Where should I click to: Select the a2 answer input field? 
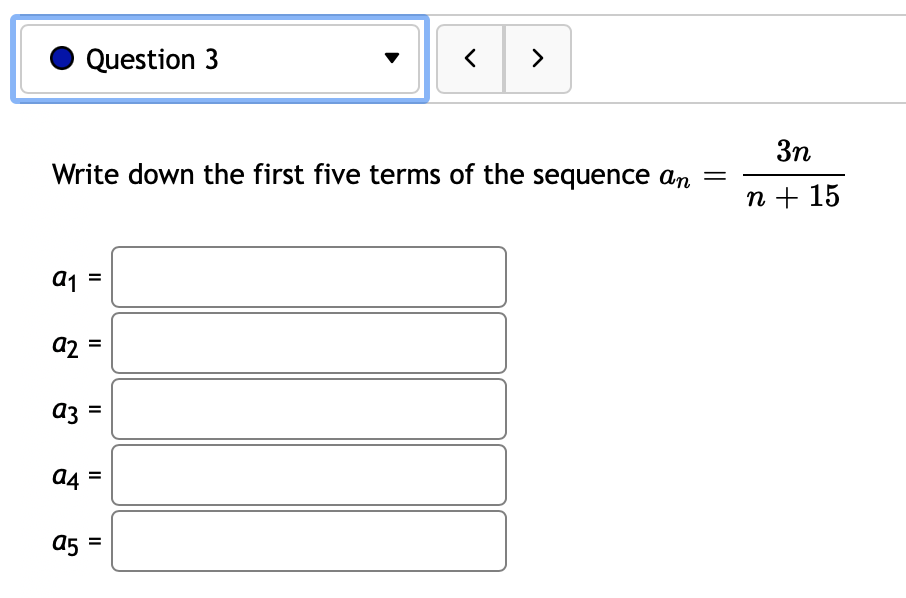point(308,343)
